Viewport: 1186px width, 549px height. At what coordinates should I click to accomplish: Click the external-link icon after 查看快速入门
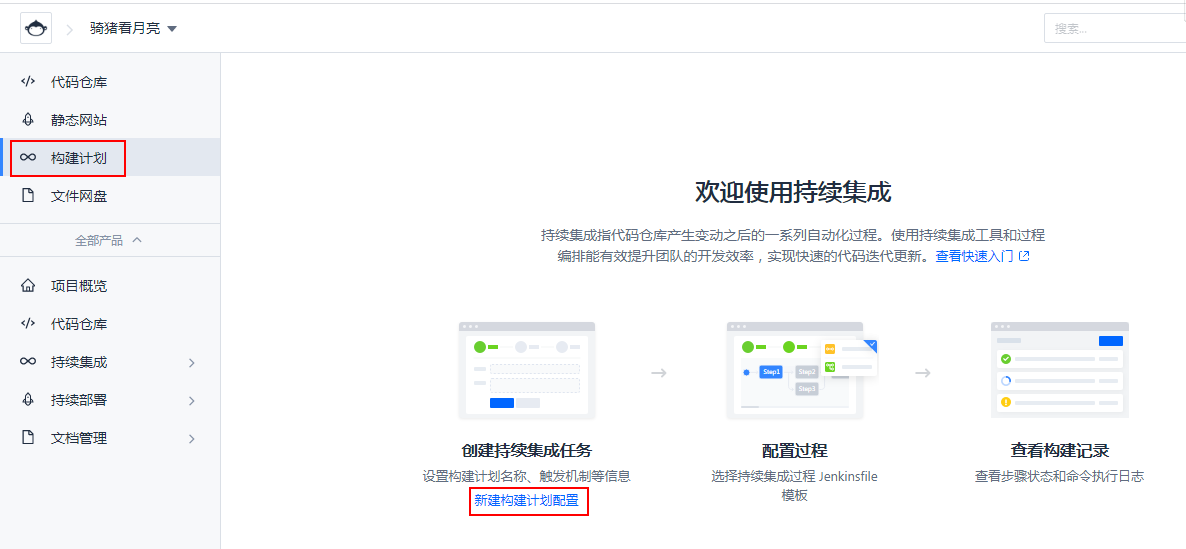[1024, 256]
